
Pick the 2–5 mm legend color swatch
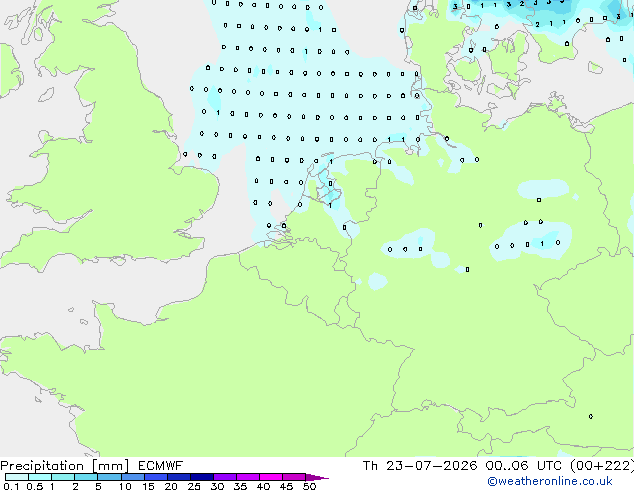pos(86,477)
